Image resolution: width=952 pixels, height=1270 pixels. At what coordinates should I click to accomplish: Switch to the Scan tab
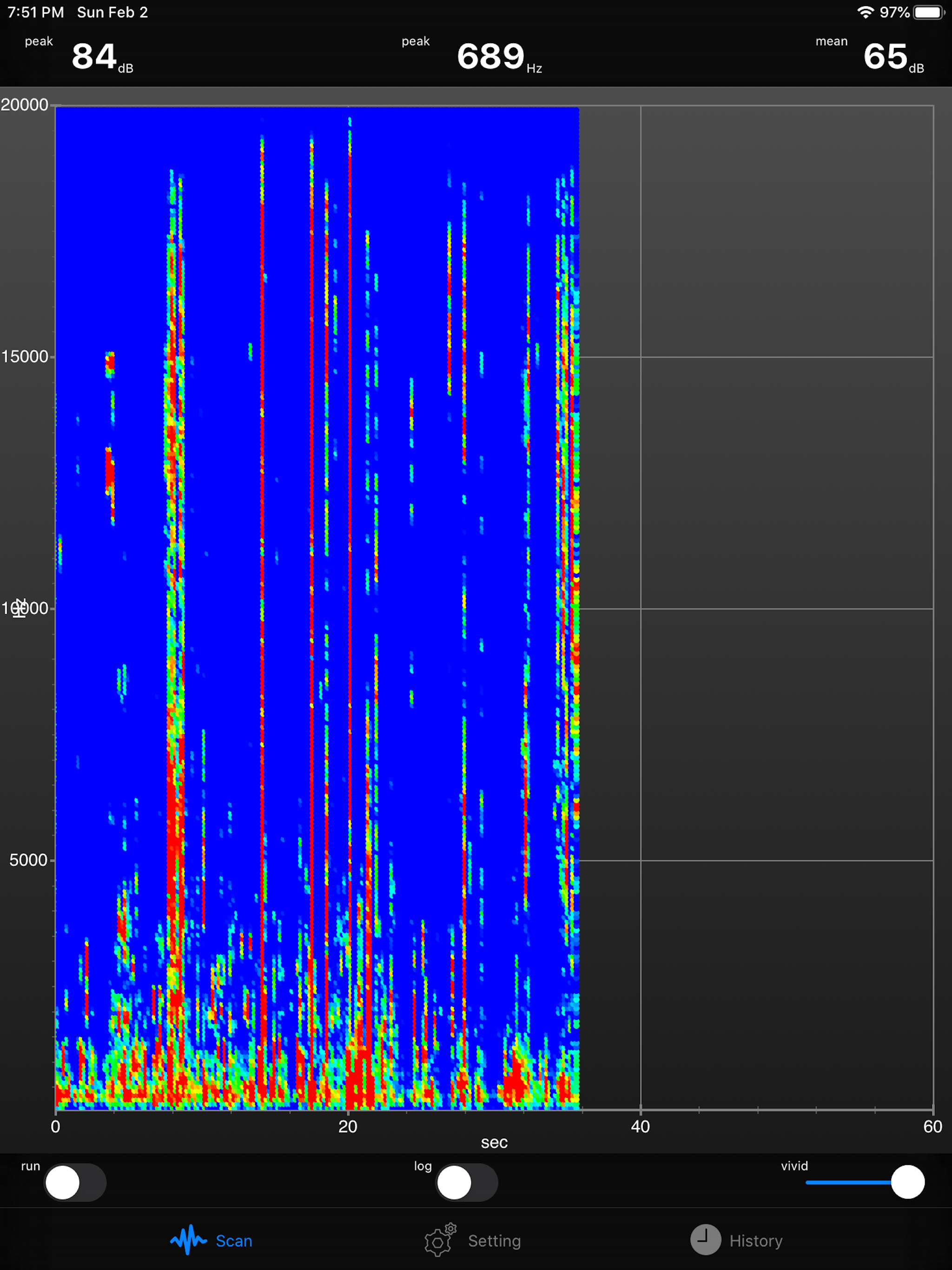coord(234,1241)
